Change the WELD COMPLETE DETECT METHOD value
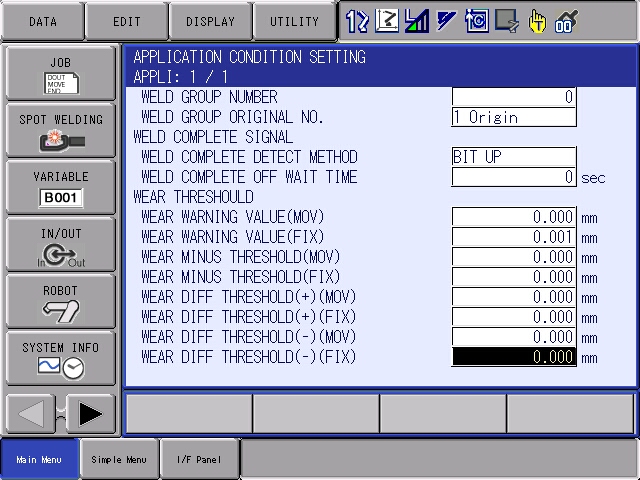Screen dimensions: 640x480 coord(514,157)
